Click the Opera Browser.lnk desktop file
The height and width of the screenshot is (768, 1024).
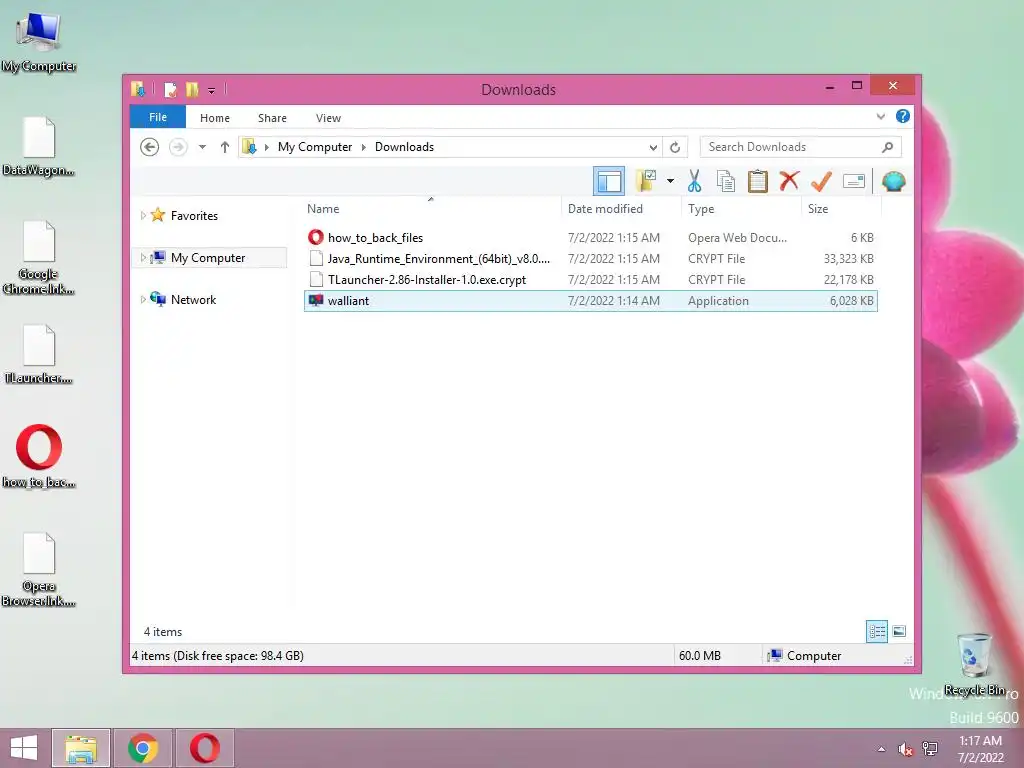[39, 570]
